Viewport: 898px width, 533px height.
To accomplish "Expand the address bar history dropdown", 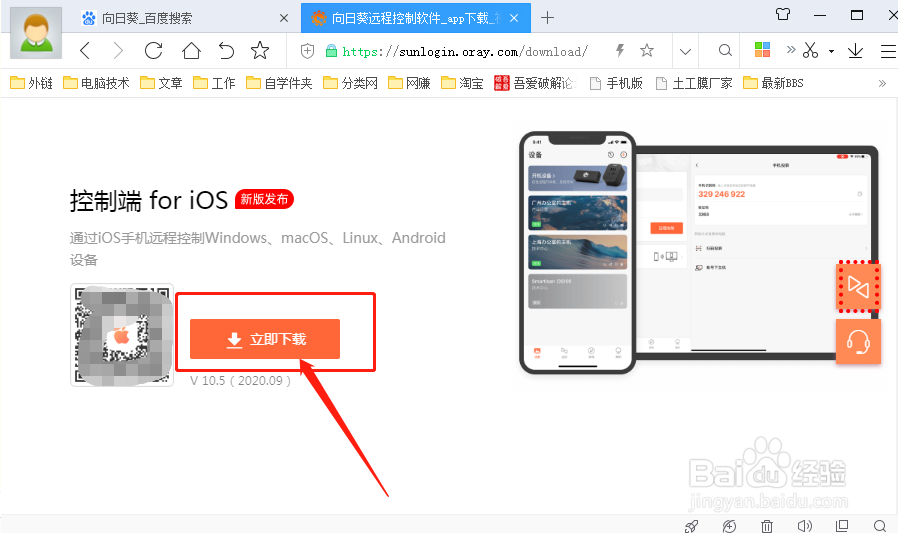I will coord(685,52).
